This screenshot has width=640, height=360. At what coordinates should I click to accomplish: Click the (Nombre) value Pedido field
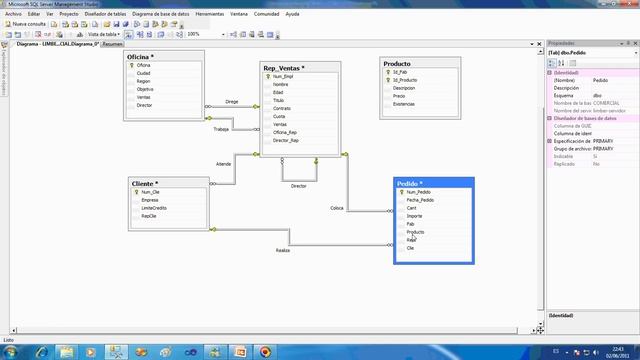(x=615, y=80)
